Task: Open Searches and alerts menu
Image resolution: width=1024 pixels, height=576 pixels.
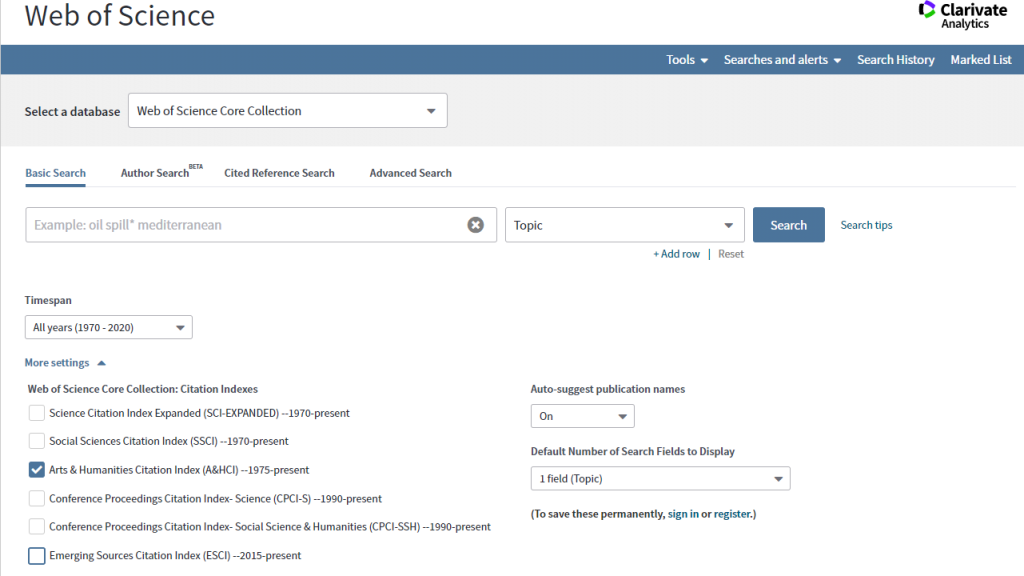Action: coord(782,60)
